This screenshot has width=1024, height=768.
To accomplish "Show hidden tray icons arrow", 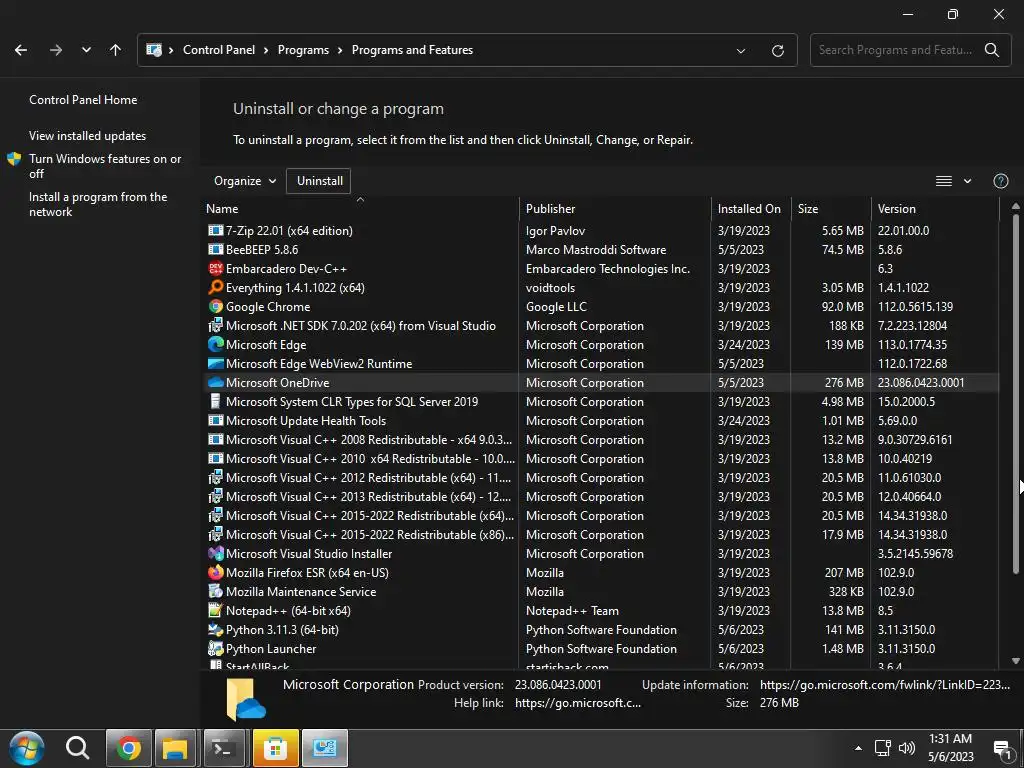I will coord(858,748).
